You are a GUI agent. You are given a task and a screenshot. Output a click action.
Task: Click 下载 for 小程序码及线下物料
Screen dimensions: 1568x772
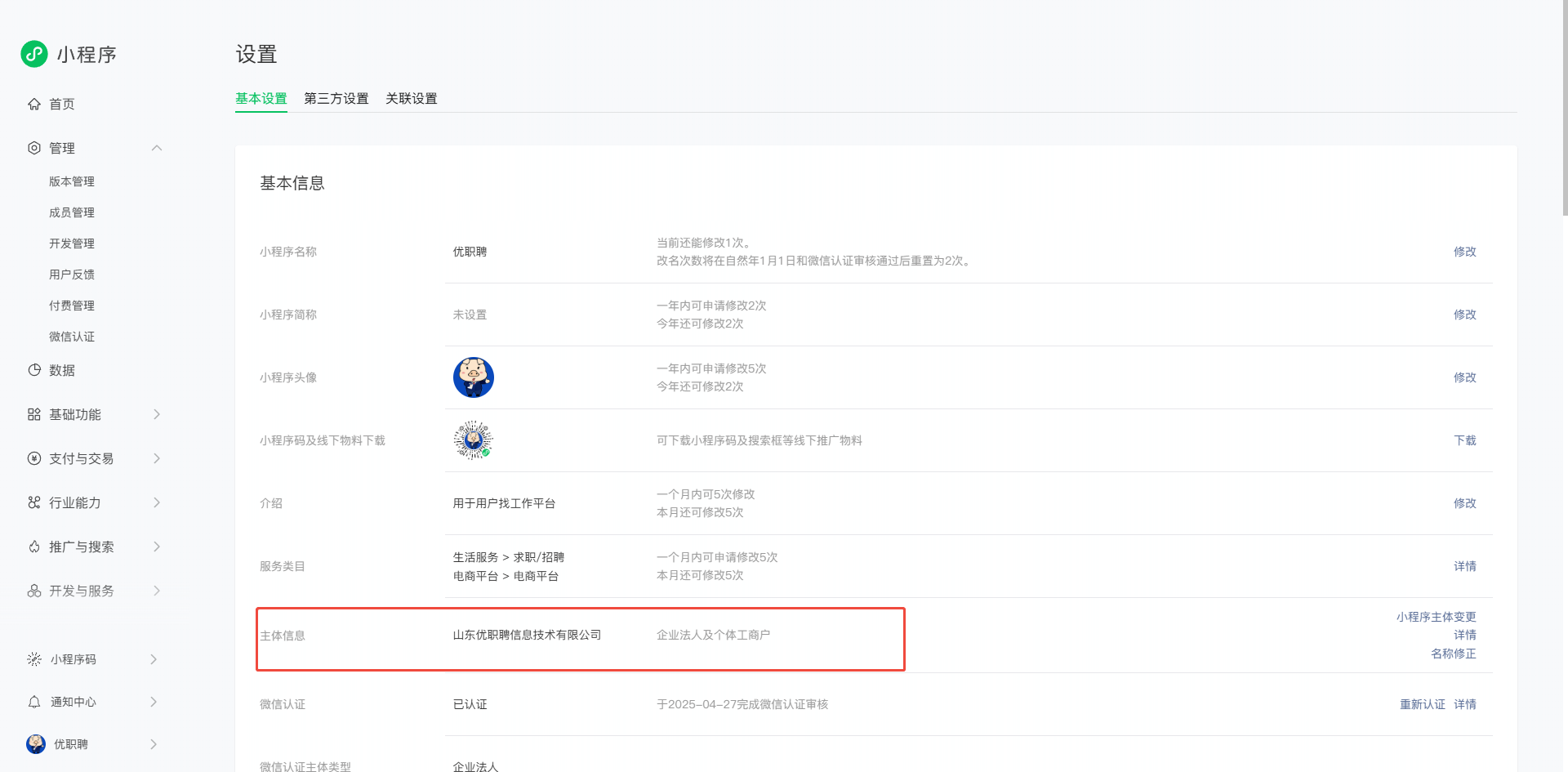point(1465,440)
